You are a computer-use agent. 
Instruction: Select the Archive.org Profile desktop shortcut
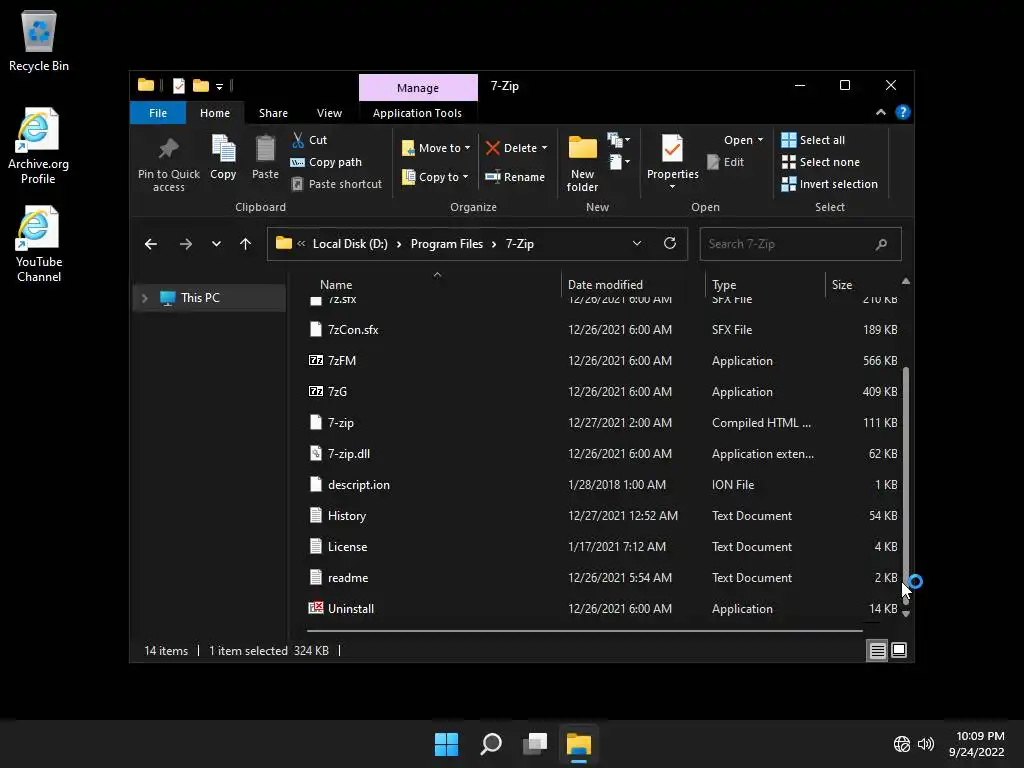click(38, 146)
